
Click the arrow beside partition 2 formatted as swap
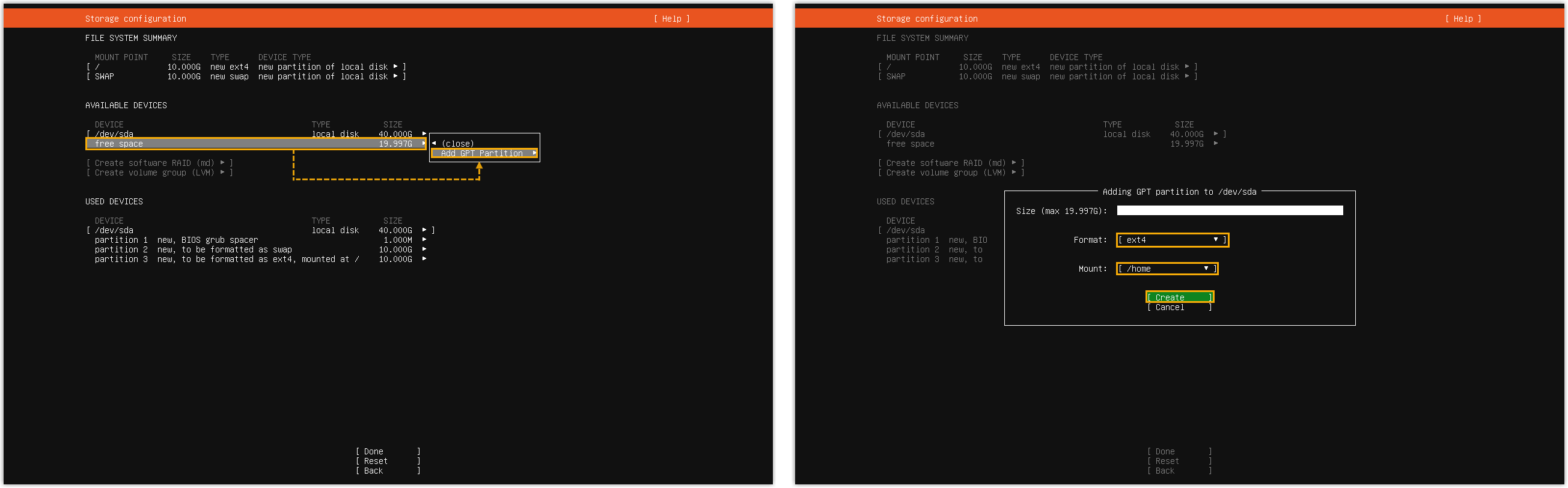[x=424, y=249]
